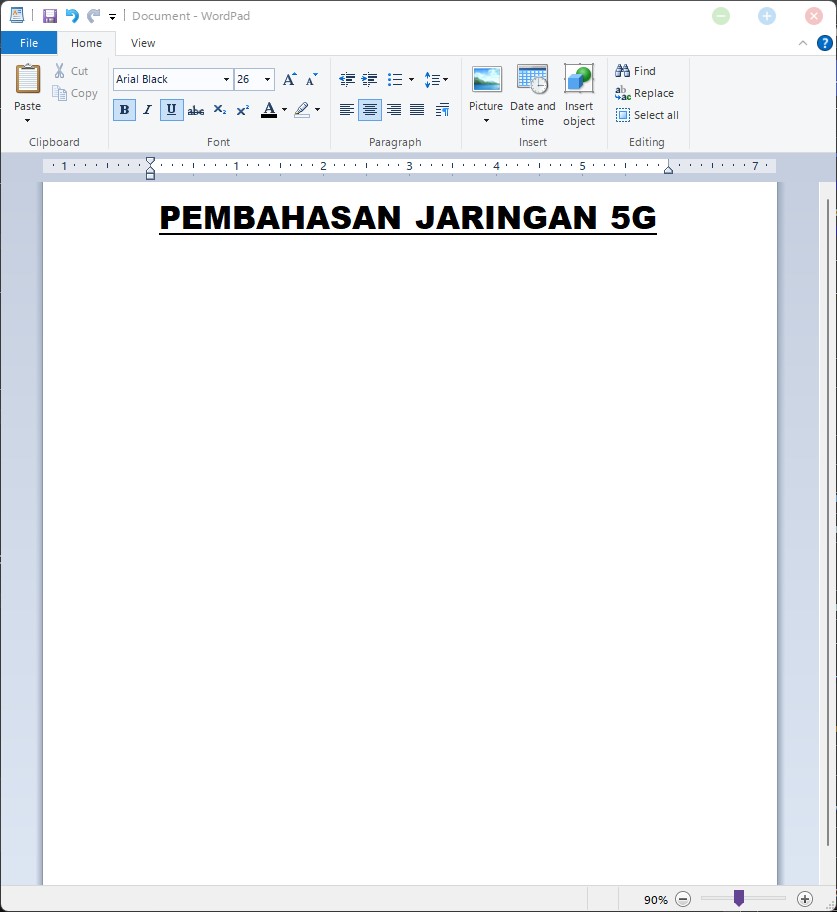Screen dimensions: 837x912
Task: Open the font size dropdown
Action: coord(267,79)
